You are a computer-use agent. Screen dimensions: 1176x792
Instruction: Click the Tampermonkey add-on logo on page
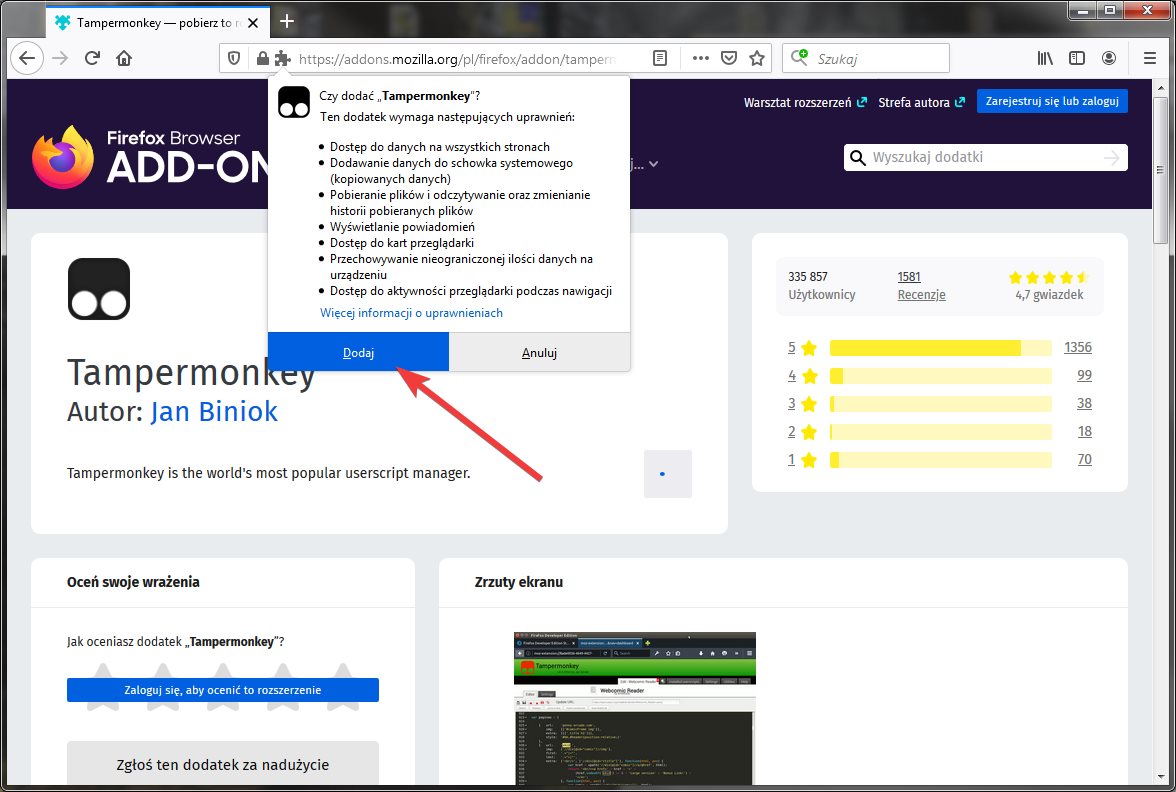99,289
